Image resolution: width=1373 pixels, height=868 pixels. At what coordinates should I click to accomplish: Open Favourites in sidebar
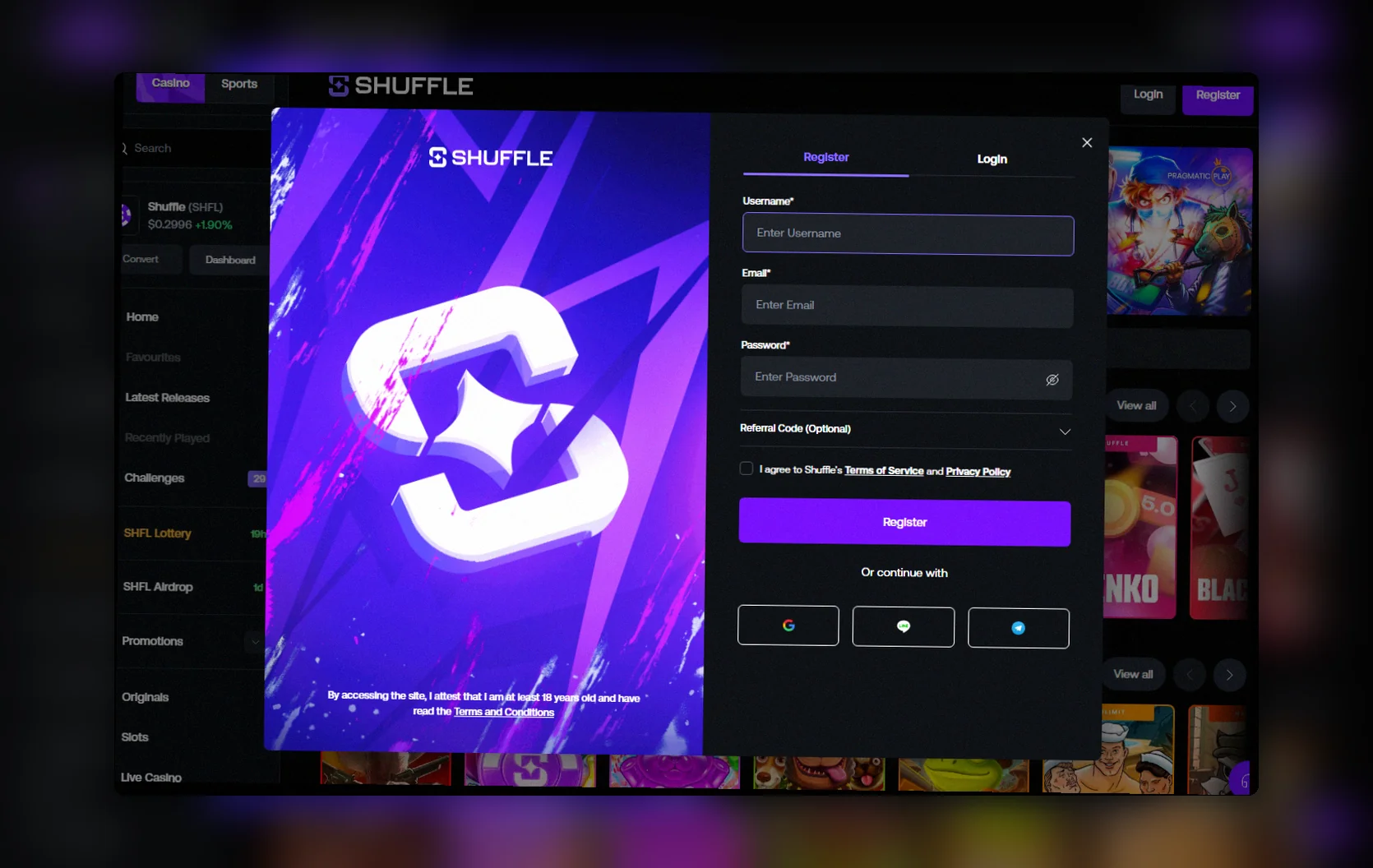click(153, 358)
